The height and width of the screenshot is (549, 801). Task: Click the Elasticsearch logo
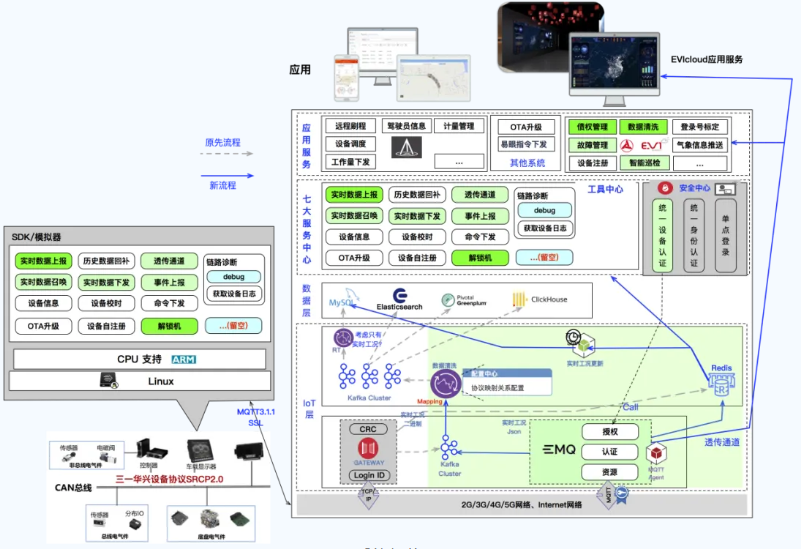tap(399, 300)
